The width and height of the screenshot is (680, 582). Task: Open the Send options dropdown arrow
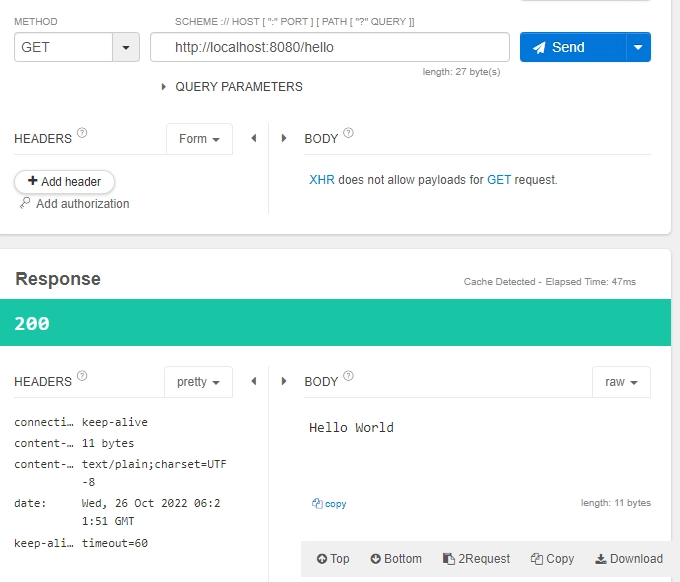tap(639, 47)
